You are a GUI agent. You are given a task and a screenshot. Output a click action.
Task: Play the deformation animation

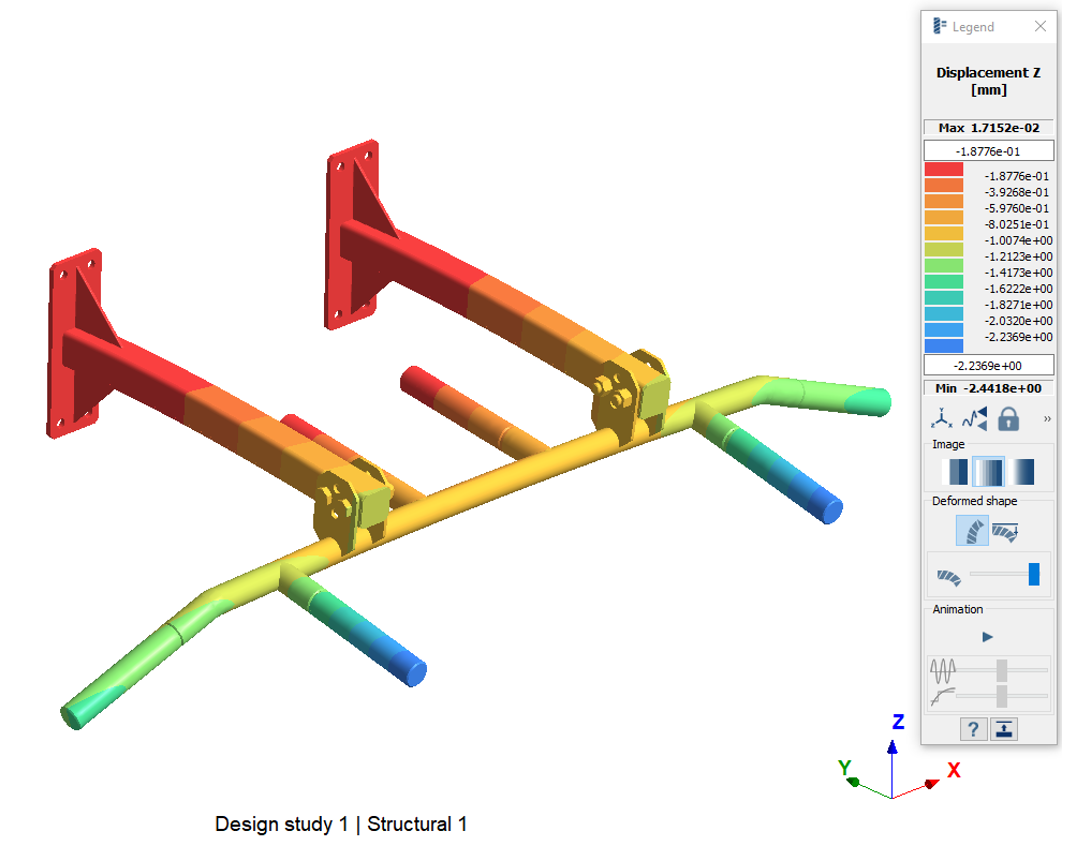988,637
